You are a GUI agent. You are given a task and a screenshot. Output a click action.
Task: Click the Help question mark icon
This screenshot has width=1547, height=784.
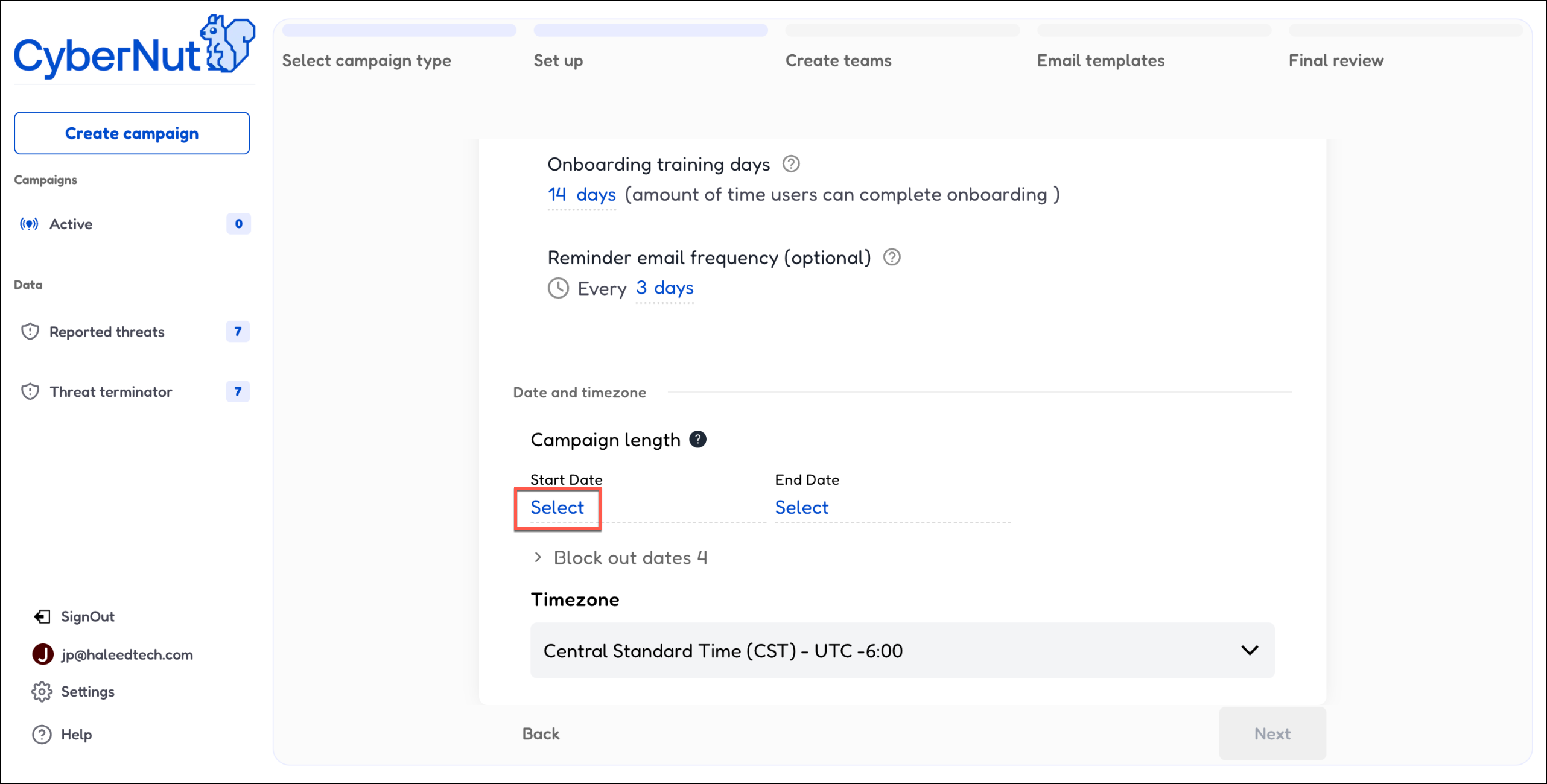[x=42, y=735]
